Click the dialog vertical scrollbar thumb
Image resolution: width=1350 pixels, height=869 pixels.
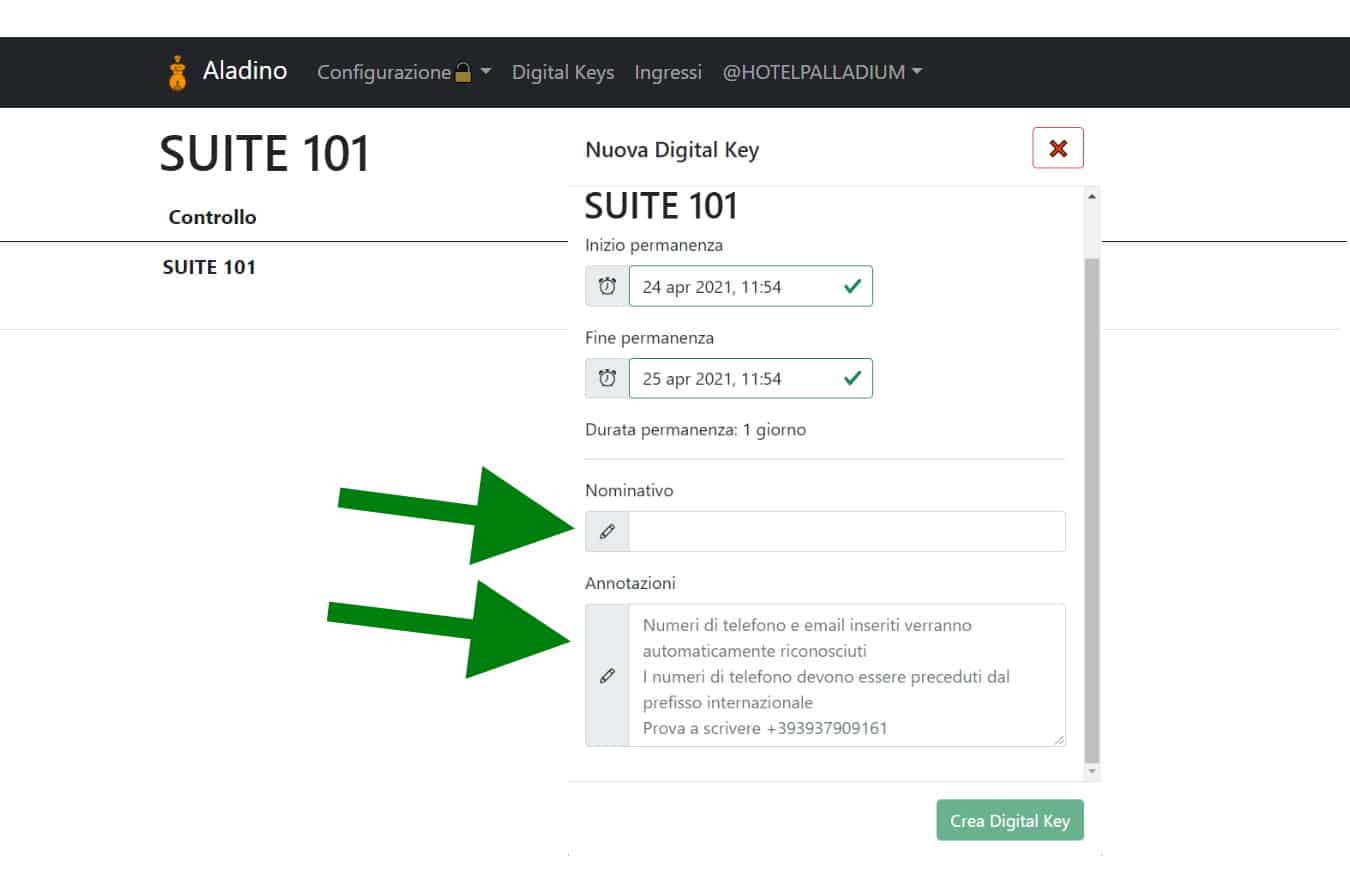pyautogui.click(x=1092, y=510)
